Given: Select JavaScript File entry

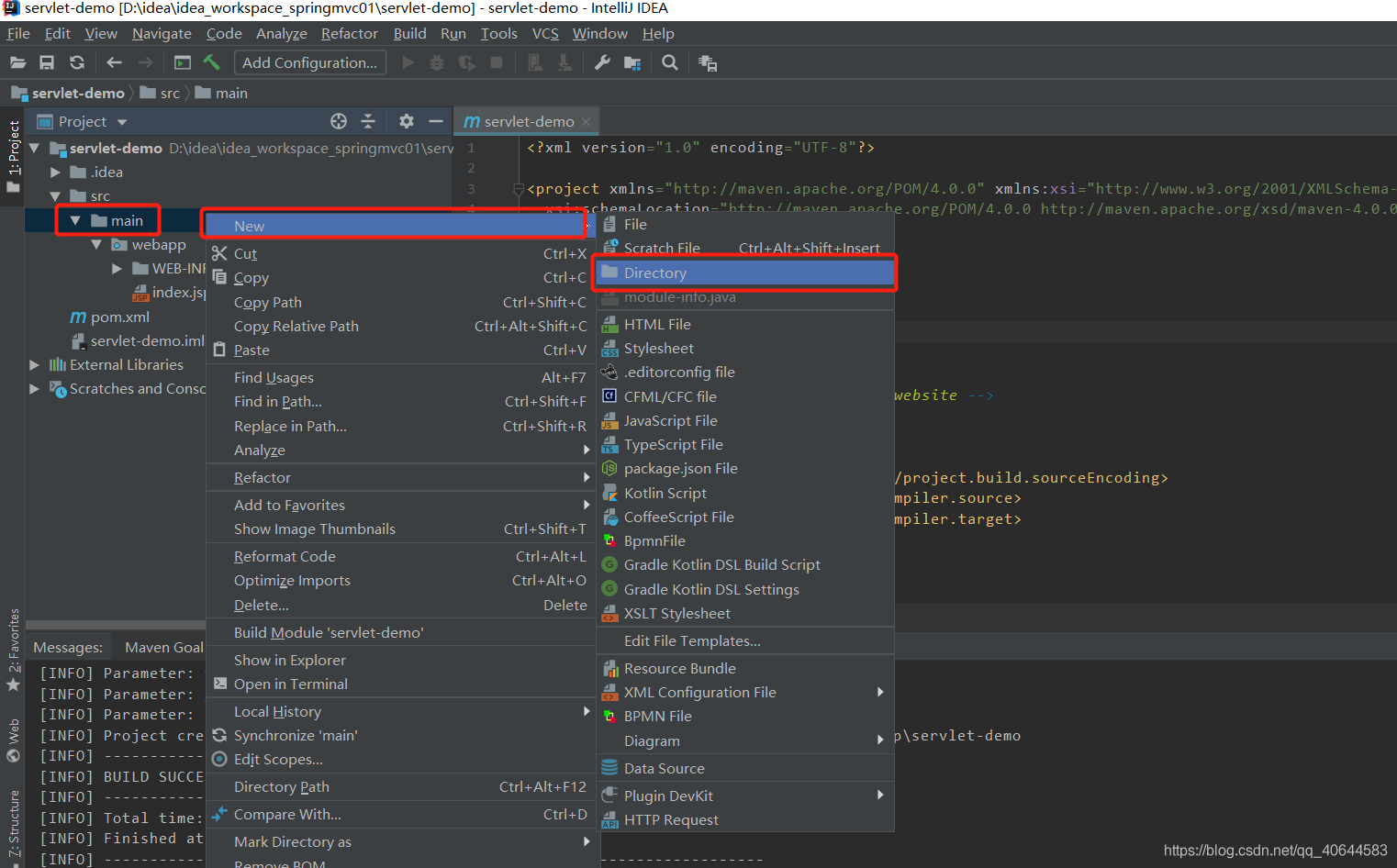Looking at the screenshot, I should coord(745,420).
